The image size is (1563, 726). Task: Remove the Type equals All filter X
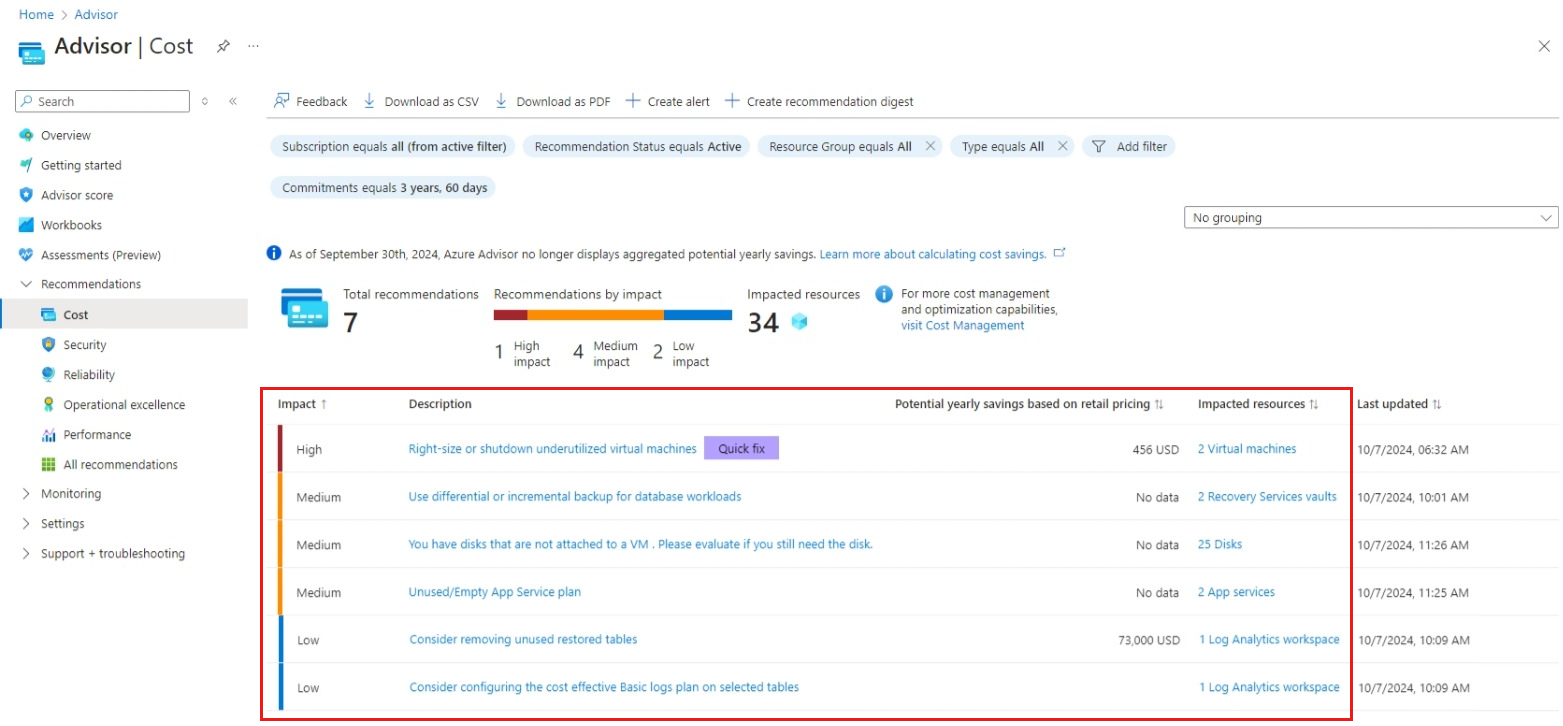[1062, 146]
